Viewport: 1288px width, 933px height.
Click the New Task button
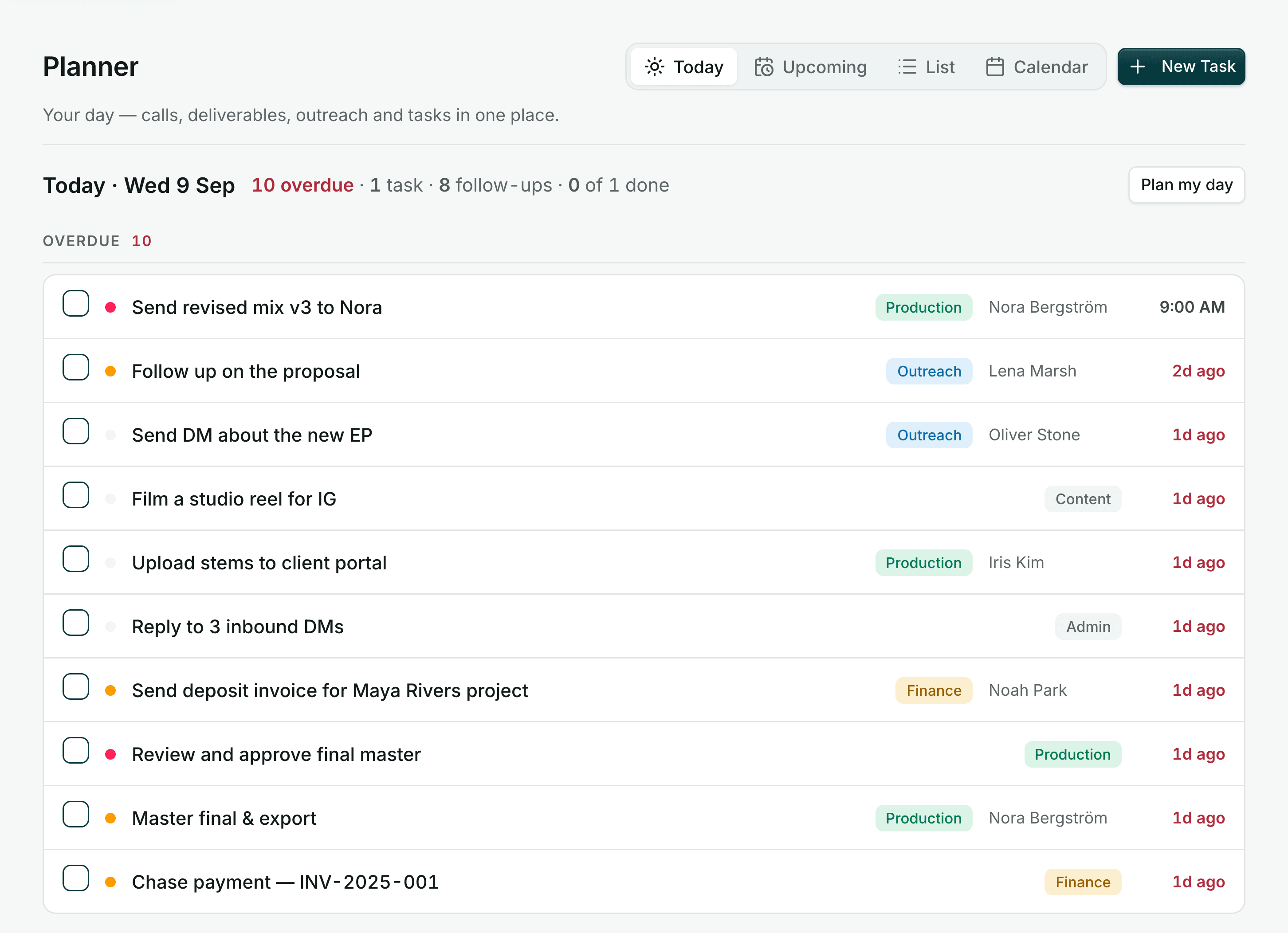[x=1181, y=67]
